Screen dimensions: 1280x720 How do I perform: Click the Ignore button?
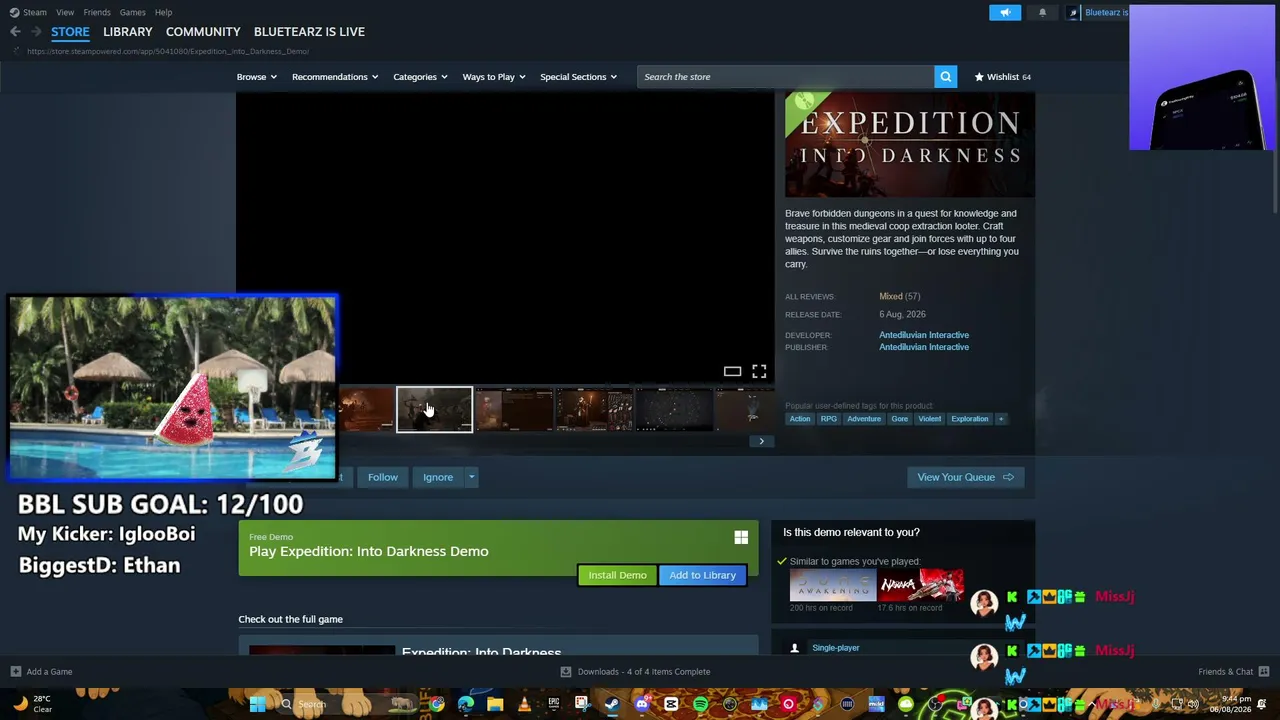(x=438, y=477)
